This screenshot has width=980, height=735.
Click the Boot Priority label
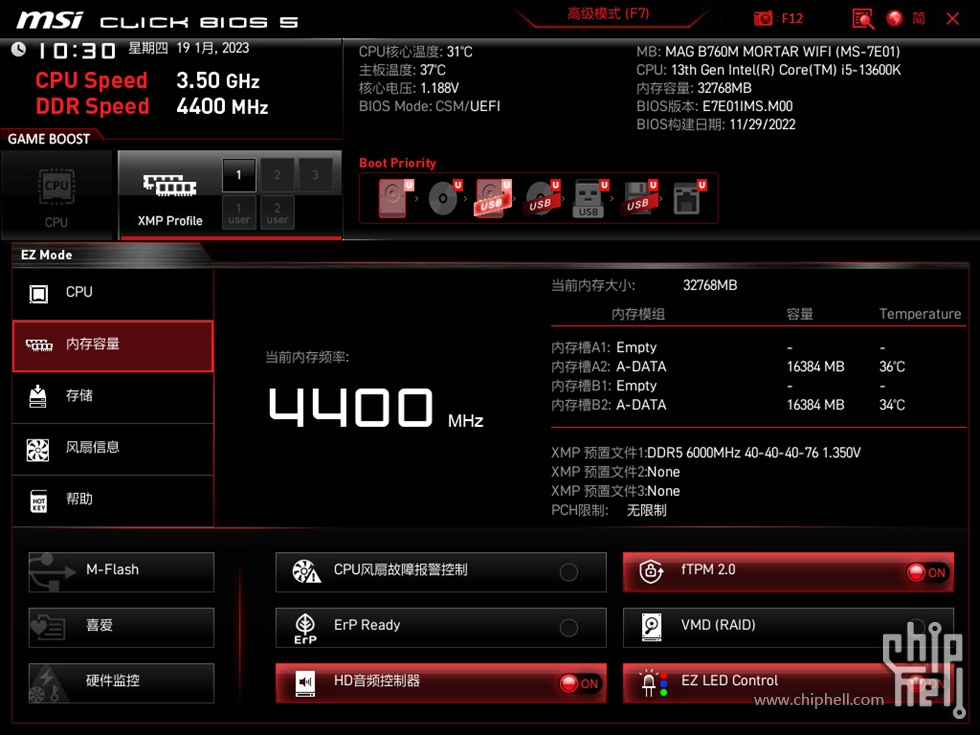(x=398, y=163)
